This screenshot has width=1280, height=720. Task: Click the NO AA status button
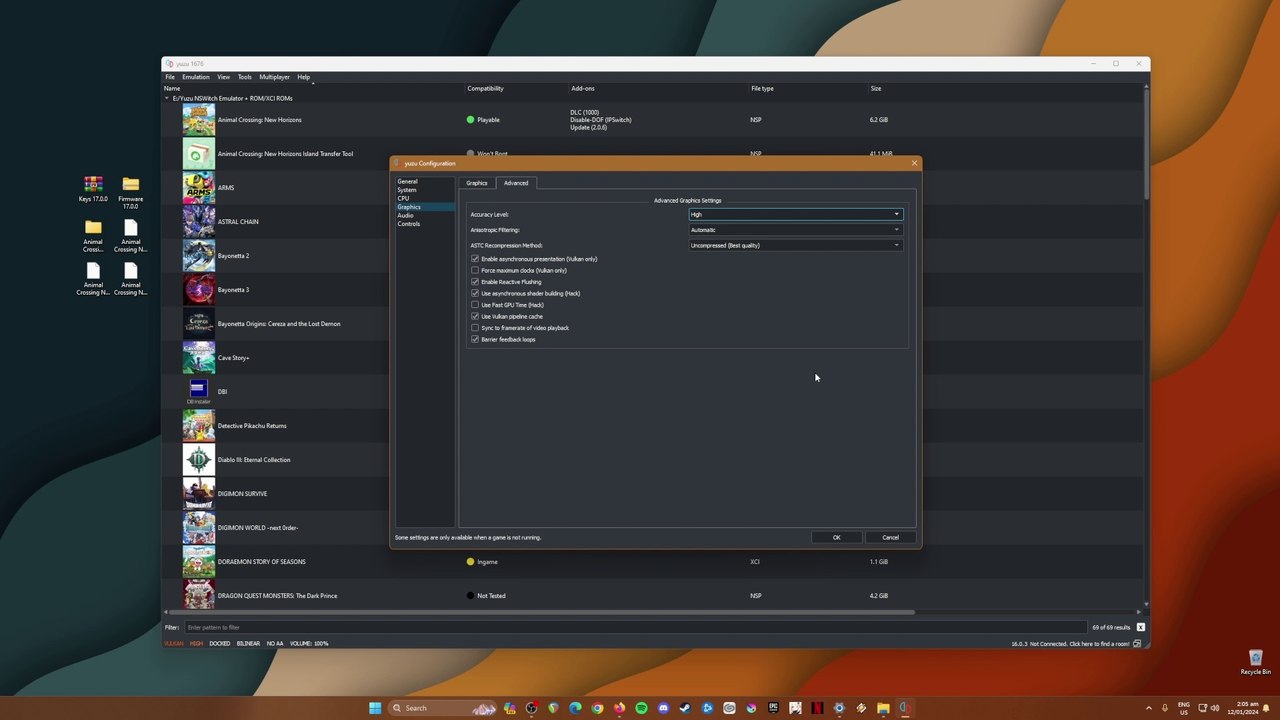tap(275, 643)
